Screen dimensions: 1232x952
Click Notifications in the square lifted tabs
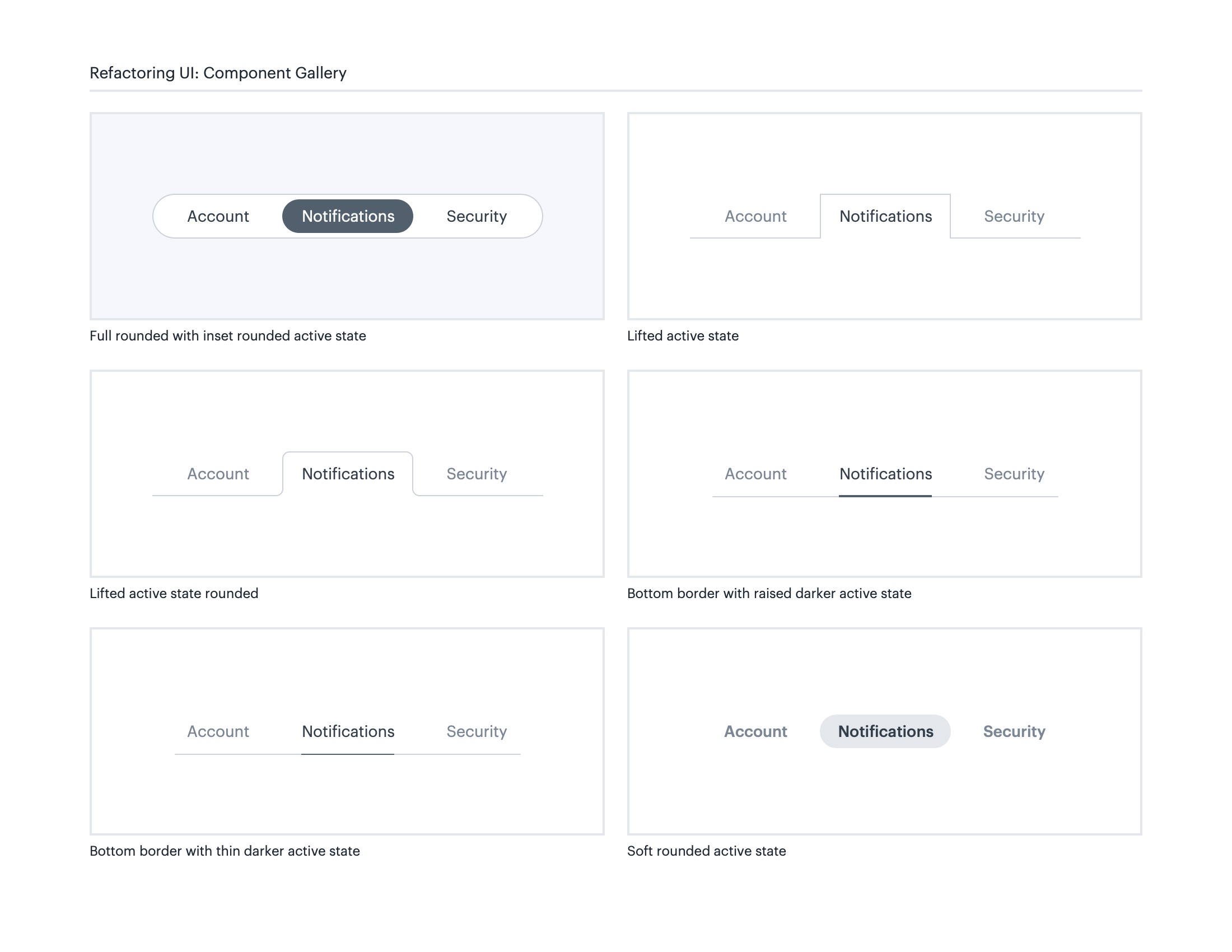[885, 216]
